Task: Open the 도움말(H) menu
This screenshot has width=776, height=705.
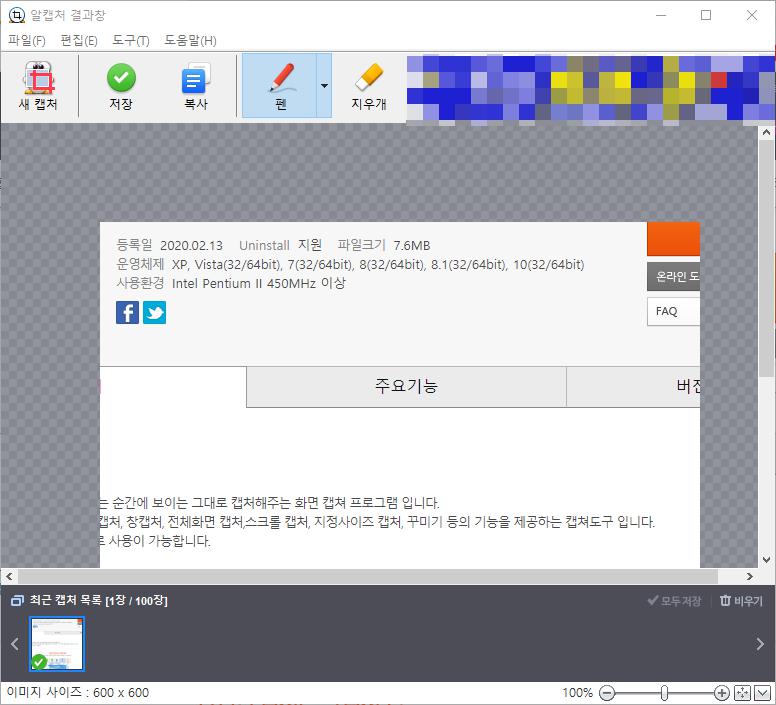Action: pos(191,40)
